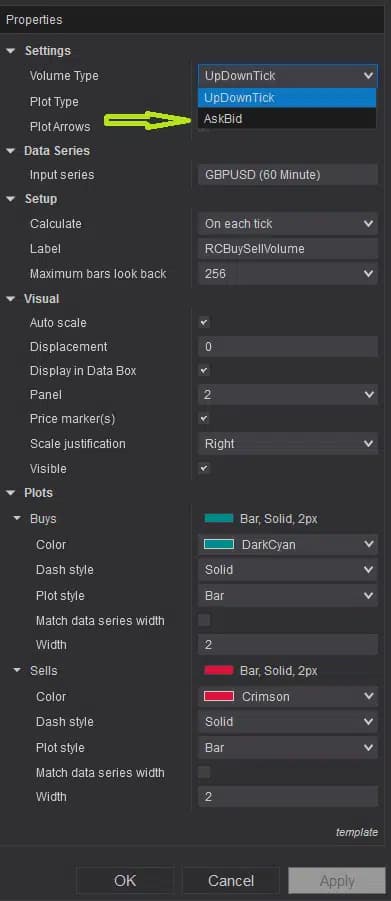Image resolution: width=391 pixels, height=901 pixels.
Task: Open the Crimson color picker for Sells
Action: point(288,696)
